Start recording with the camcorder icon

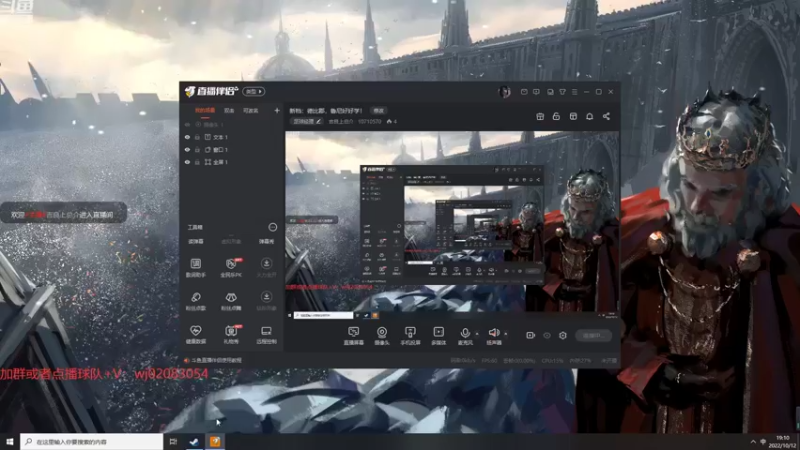[x=531, y=335]
